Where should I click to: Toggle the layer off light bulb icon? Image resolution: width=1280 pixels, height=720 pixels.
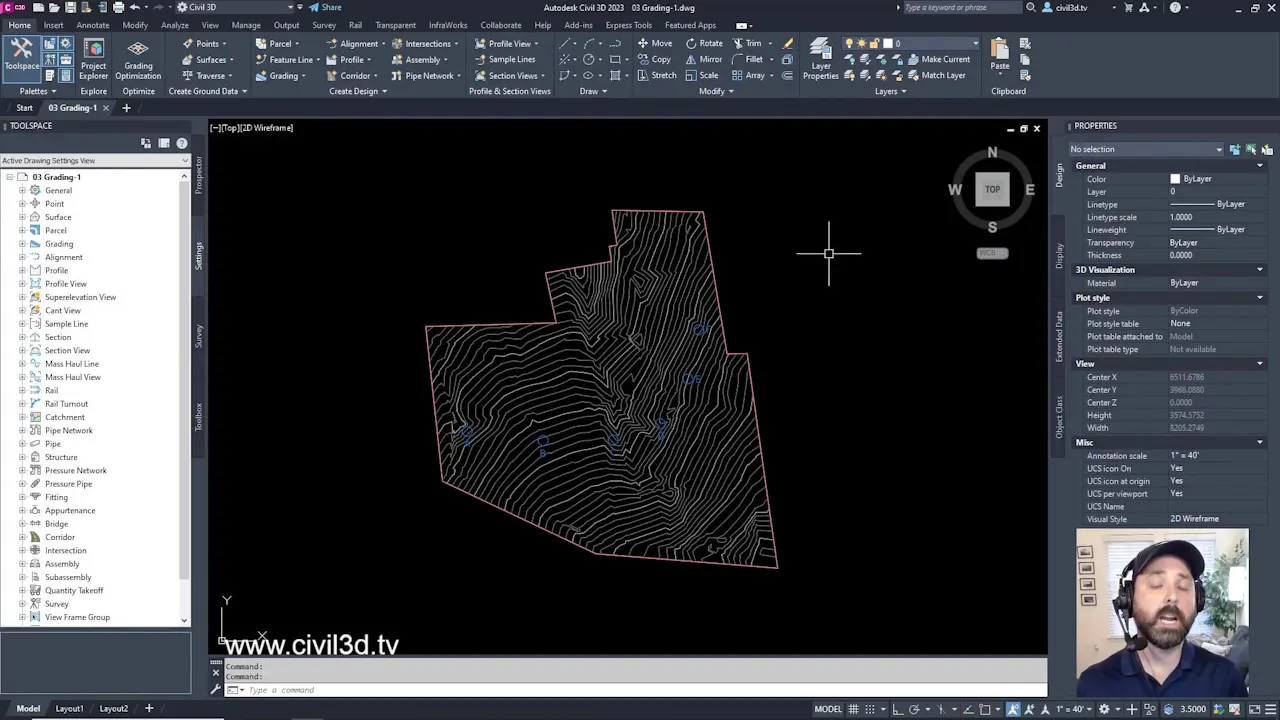pyautogui.click(x=849, y=43)
